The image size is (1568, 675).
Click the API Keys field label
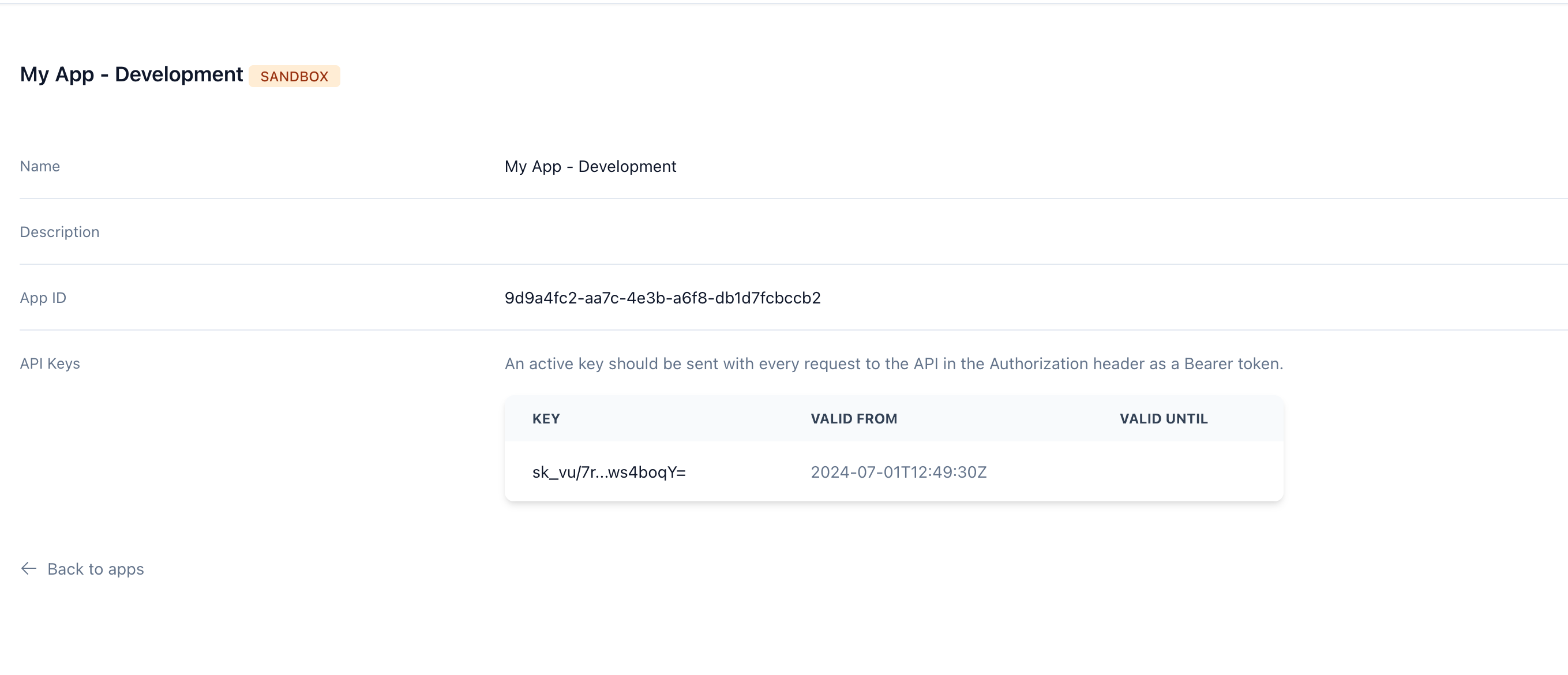(50, 363)
